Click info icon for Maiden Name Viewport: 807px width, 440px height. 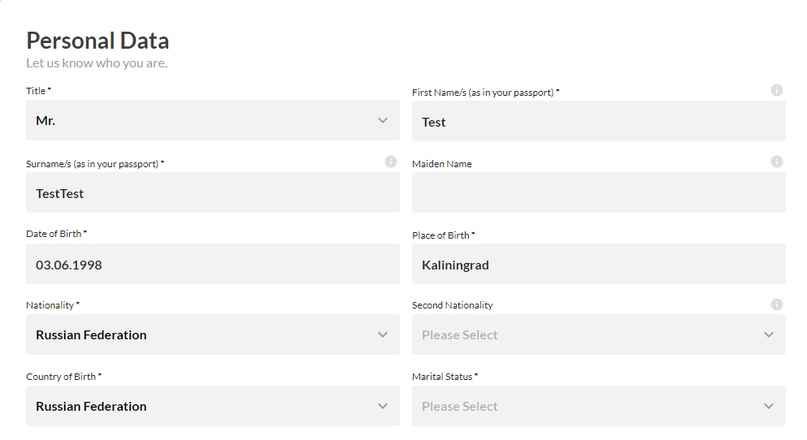[x=776, y=162]
